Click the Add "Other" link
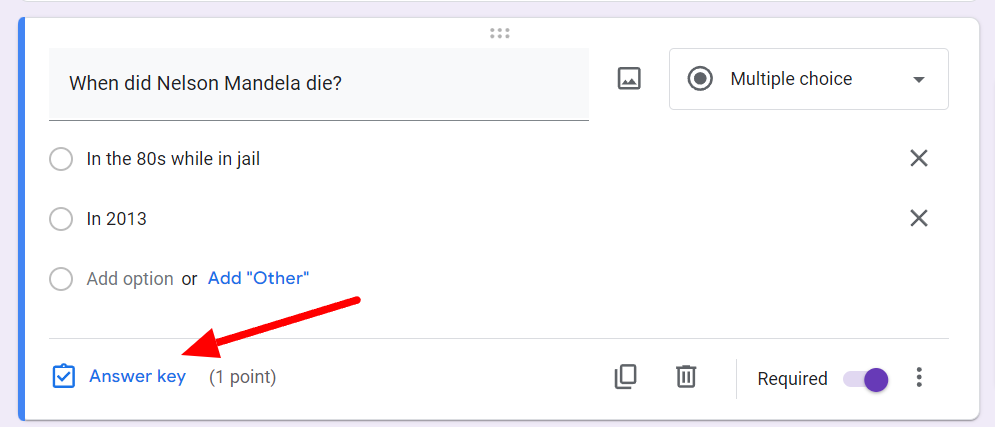This screenshot has height=427, width=995. (258, 277)
